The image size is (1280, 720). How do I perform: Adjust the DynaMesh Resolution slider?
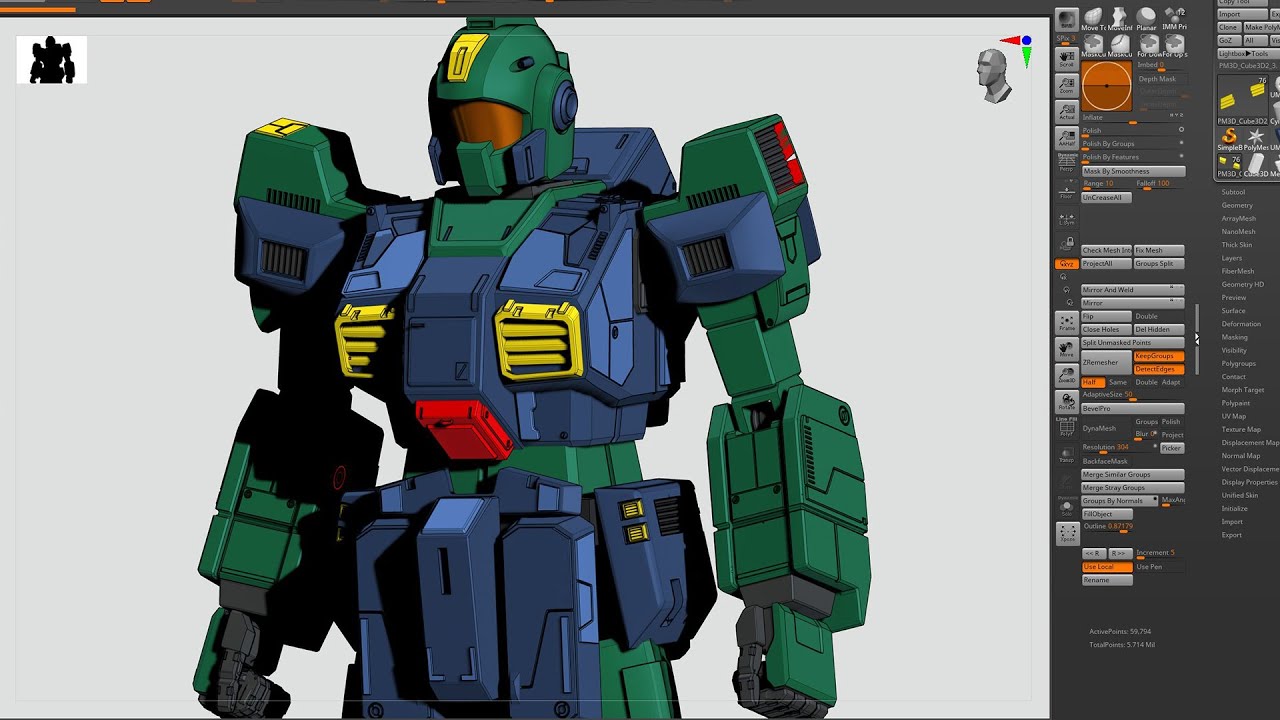point(1118,448)
